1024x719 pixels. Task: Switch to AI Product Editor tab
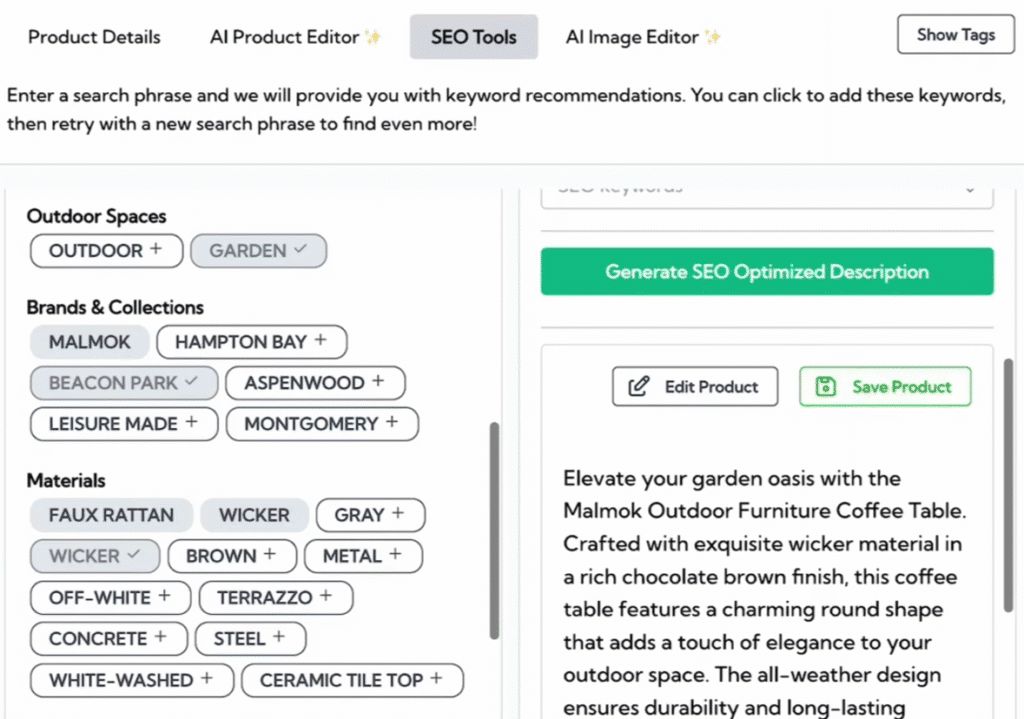click(295, 37)
